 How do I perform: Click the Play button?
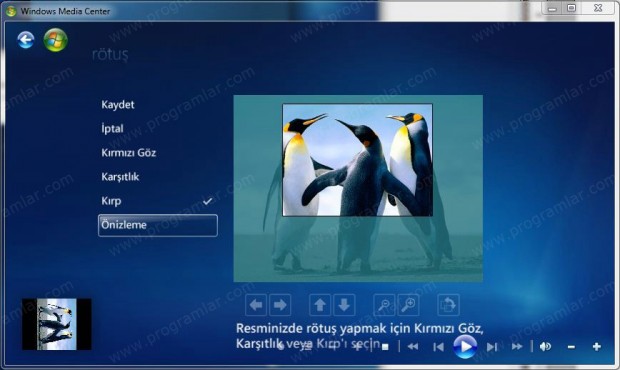pyautogui.click(x=465, y=347)
